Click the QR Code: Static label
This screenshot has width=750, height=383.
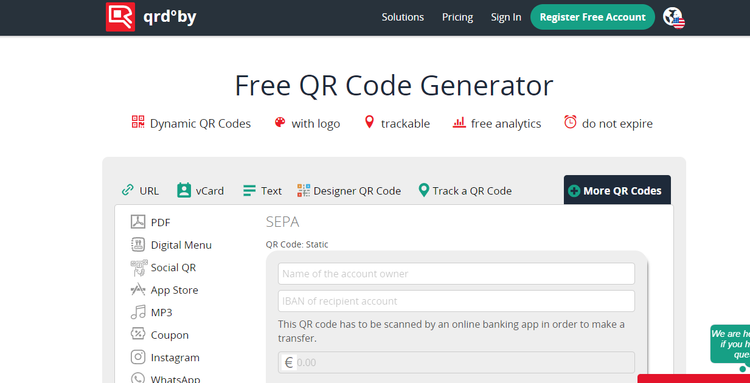[297, 244]
